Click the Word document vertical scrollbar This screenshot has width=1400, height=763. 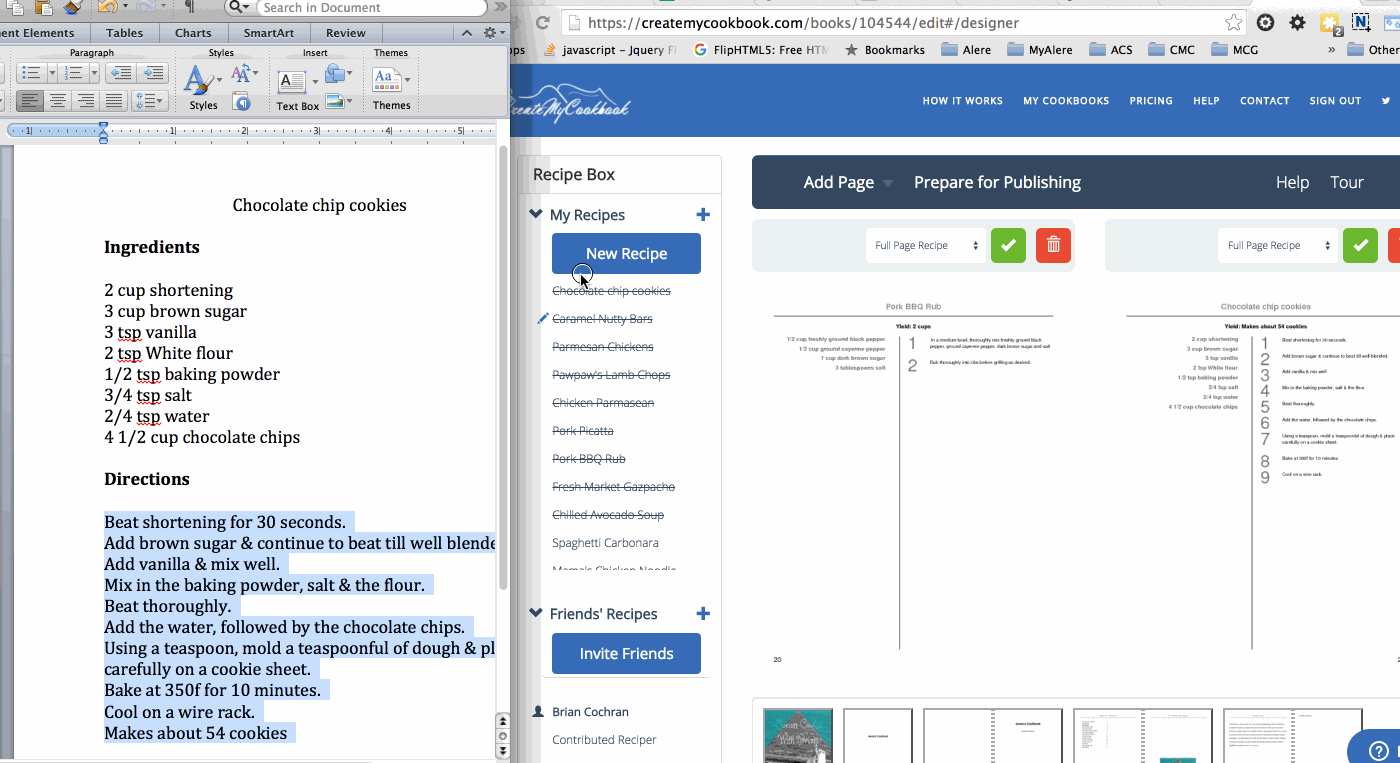(502, 368)
